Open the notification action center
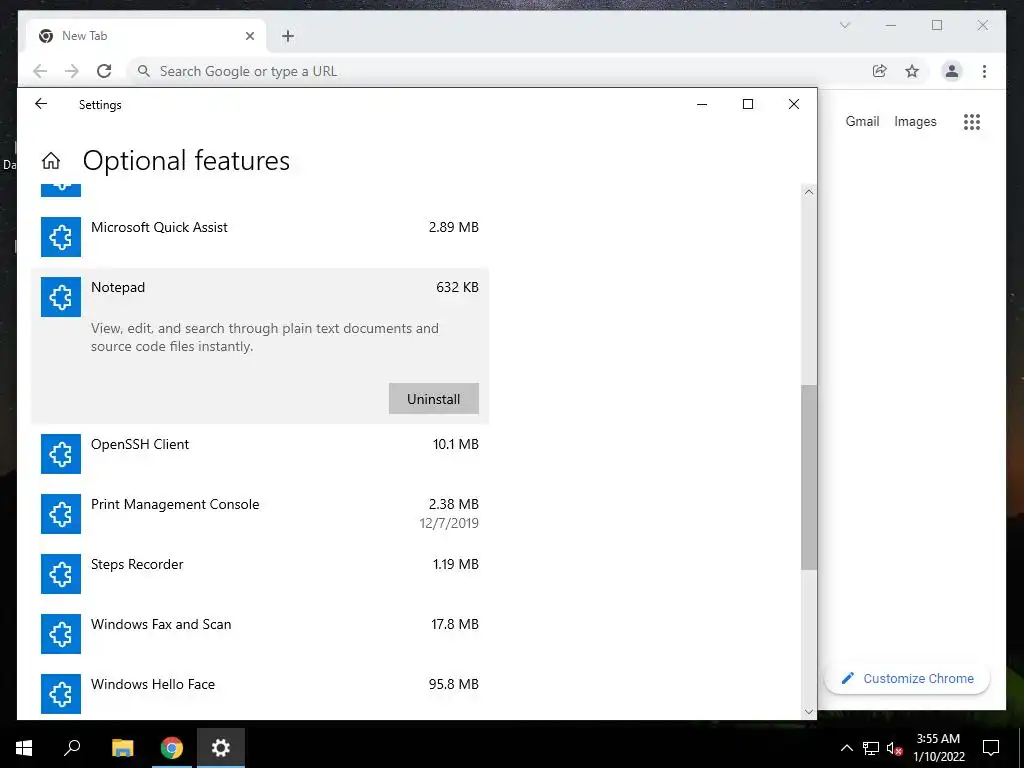The height and width of the screenshot is (768, 1024). coord(991,748)
